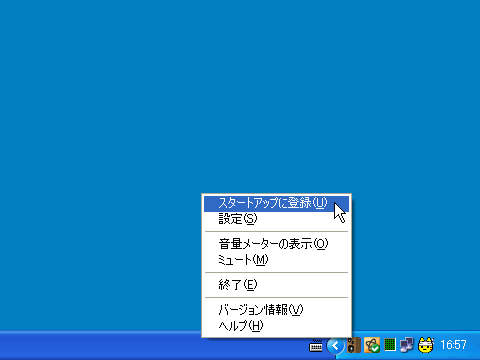Click the brown speaker tray icon
Image resolution: width=480 pixels, height=360 pixels.
click(x=354, y=345)
